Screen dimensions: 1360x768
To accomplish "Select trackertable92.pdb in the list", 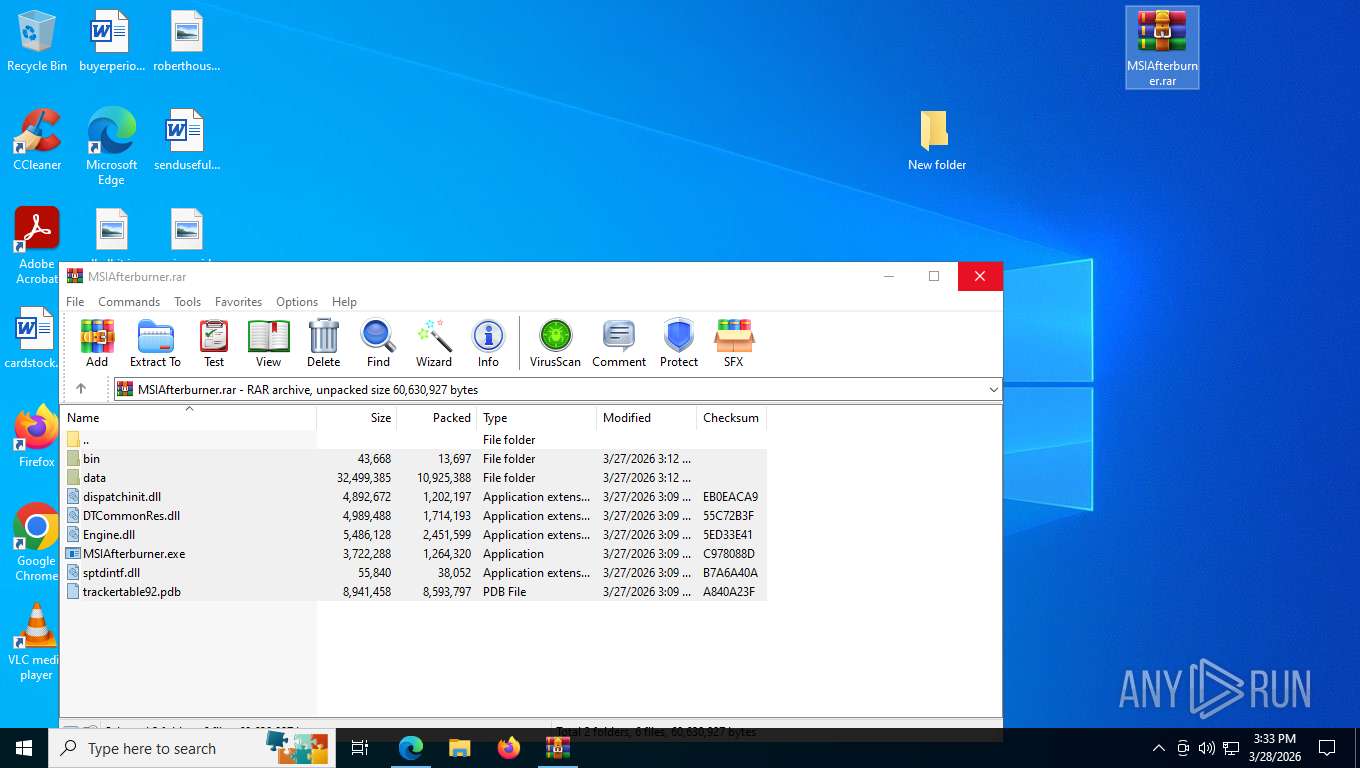I will coord(414,592).
